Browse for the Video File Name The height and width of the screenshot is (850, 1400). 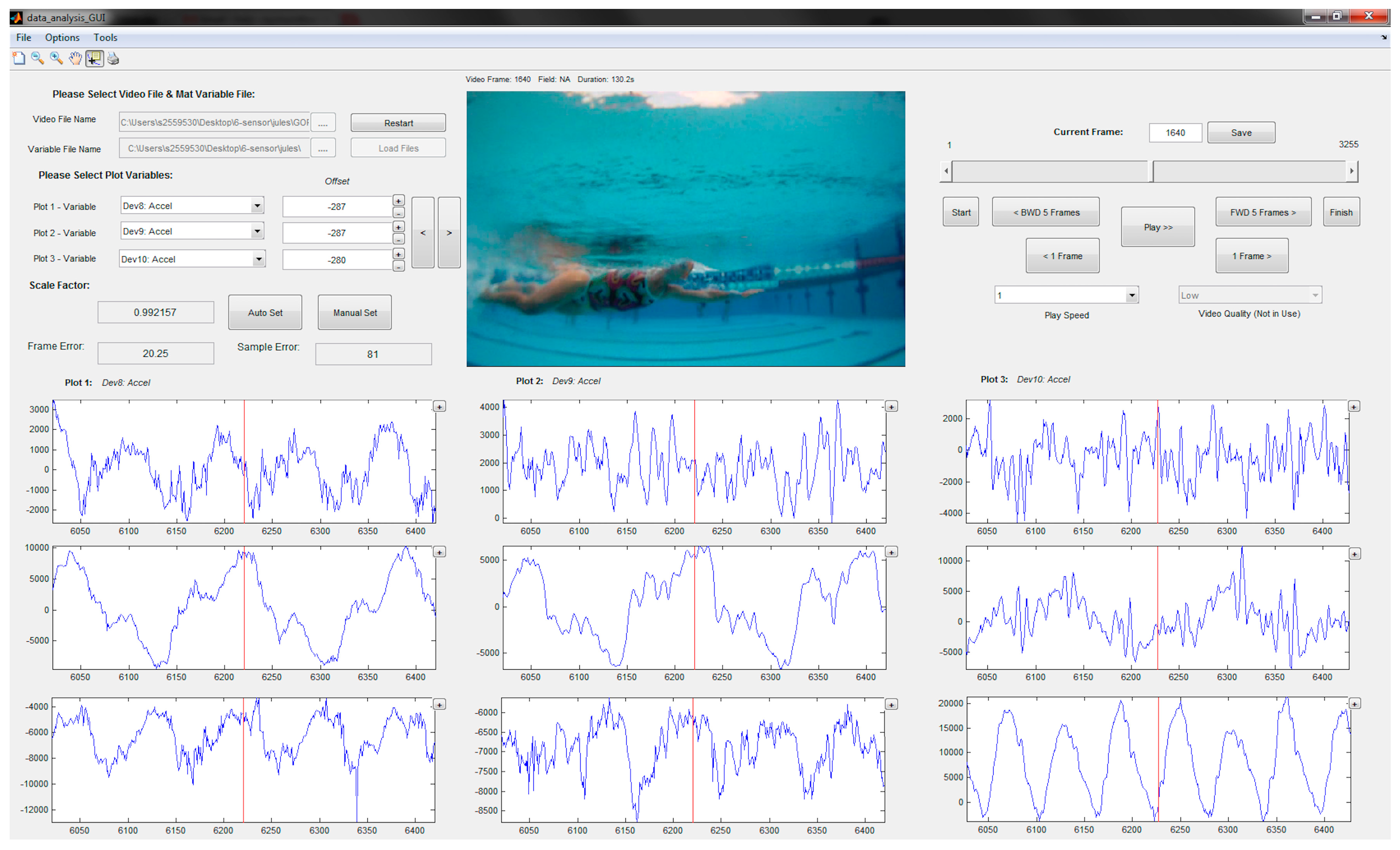point(323,123)
